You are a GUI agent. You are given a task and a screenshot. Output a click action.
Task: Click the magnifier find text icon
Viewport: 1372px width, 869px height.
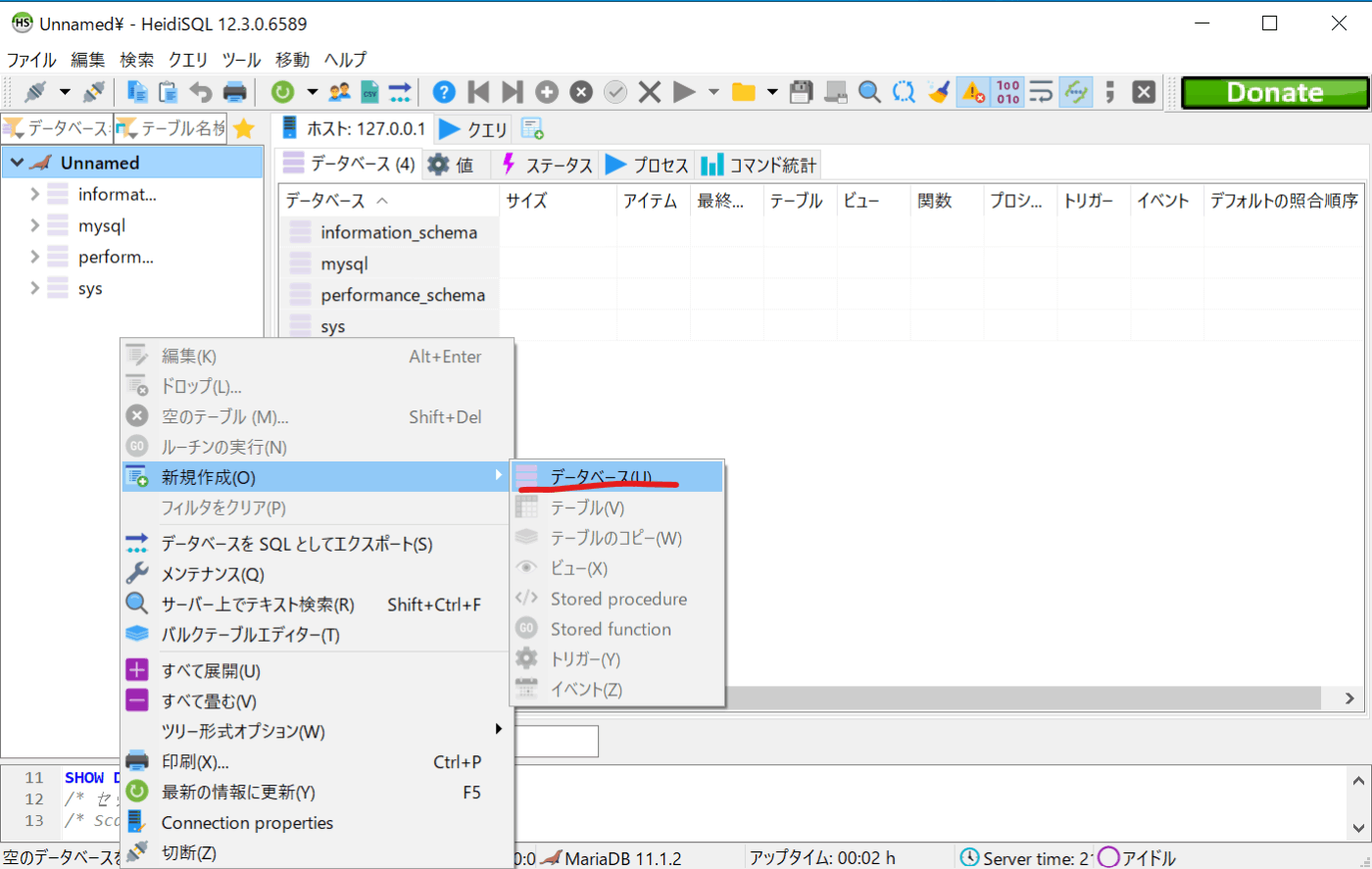869,92
